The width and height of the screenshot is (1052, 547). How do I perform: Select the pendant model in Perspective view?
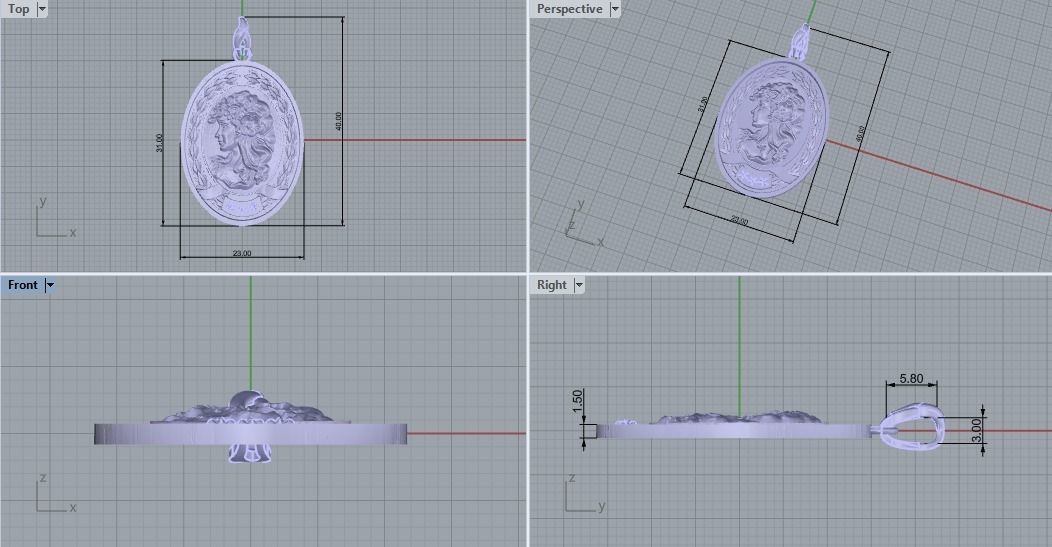point(772,128)
